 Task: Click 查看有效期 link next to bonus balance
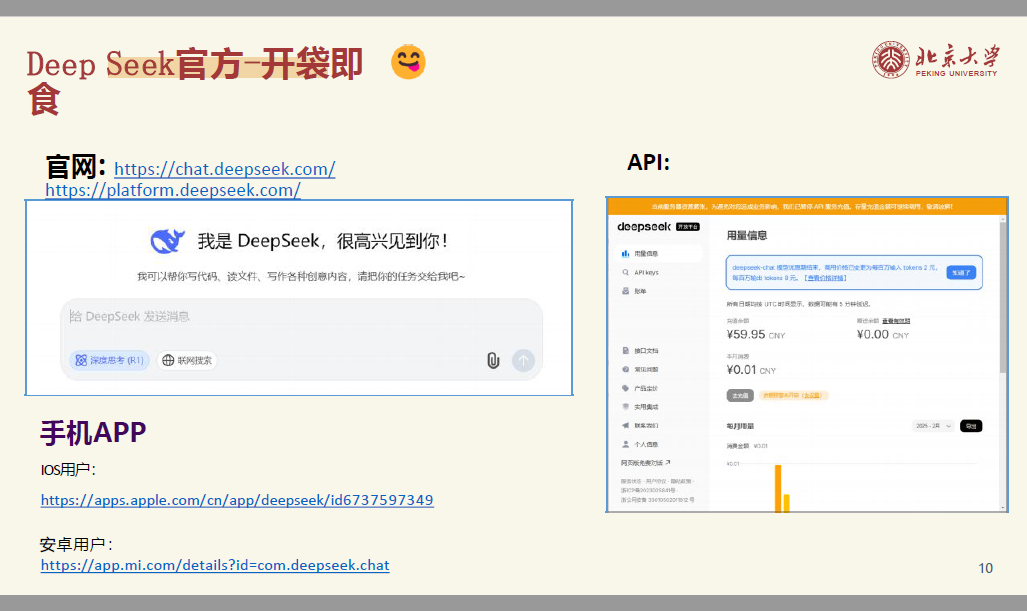tap(896, 321)
